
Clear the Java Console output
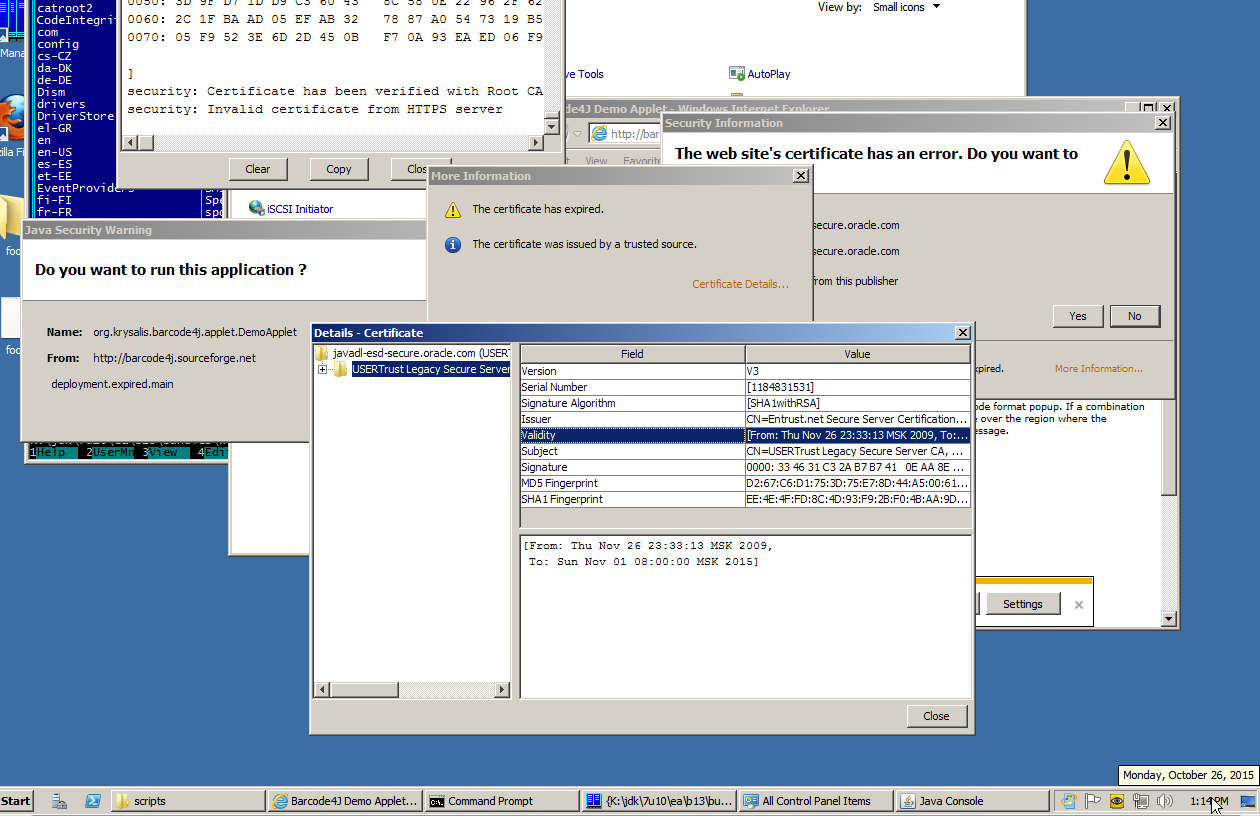coord(258,169)
